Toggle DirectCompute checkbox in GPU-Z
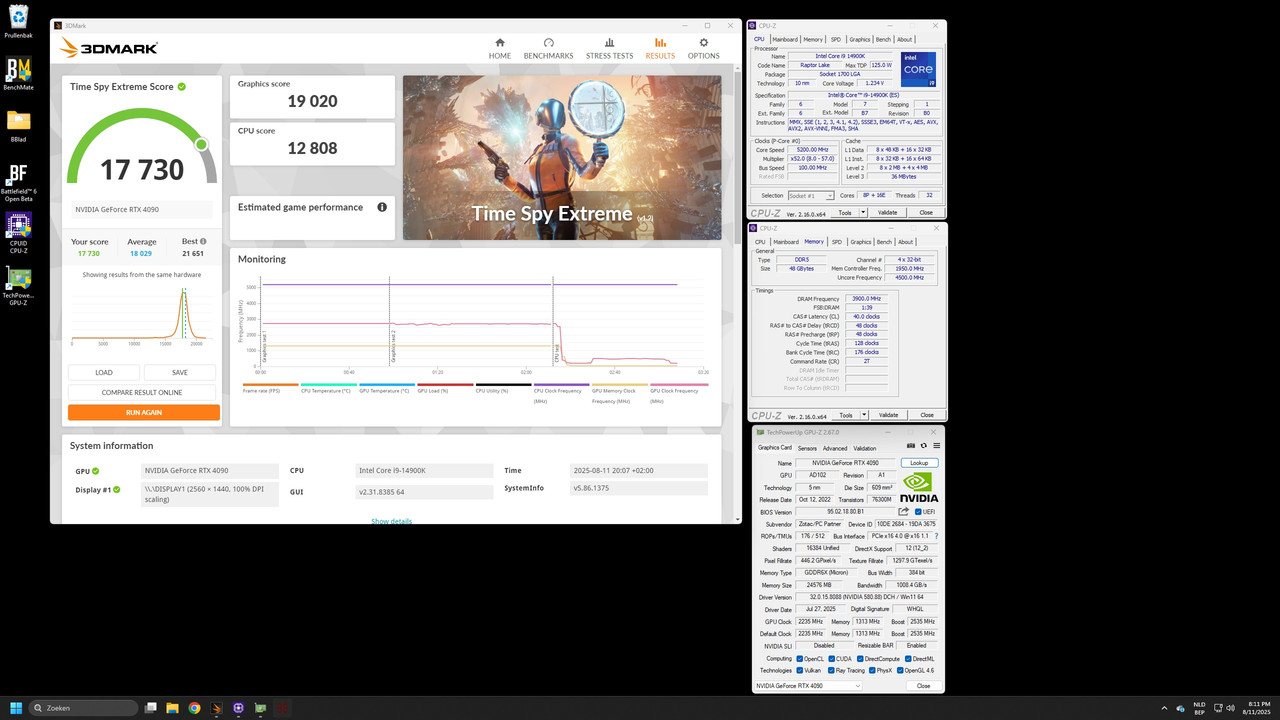Screen dimensions: 1280x720 tap(860, 658)
